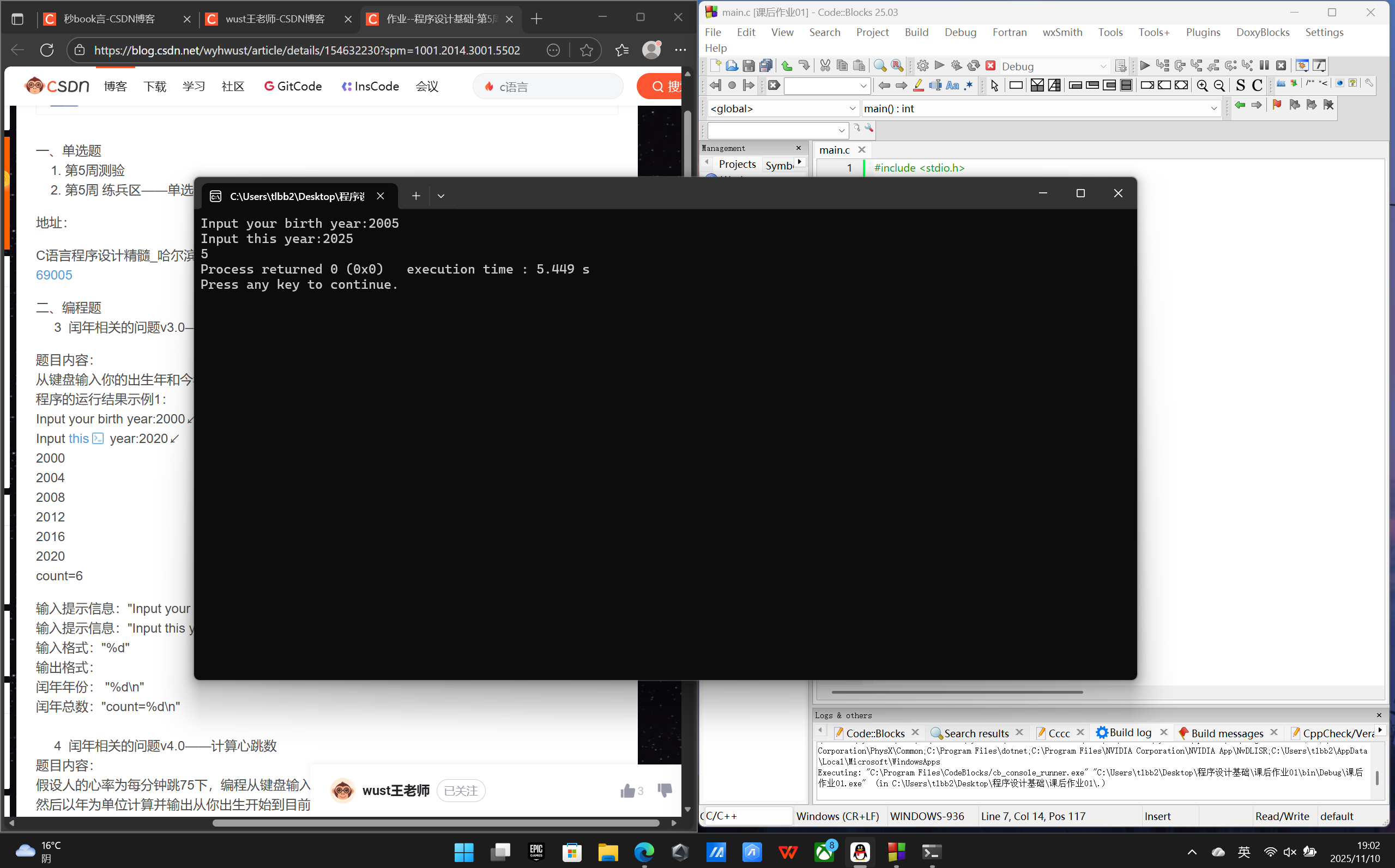1395x868 pixels.
Task: Click the Save all files icon
Action: tap(765, 65)
